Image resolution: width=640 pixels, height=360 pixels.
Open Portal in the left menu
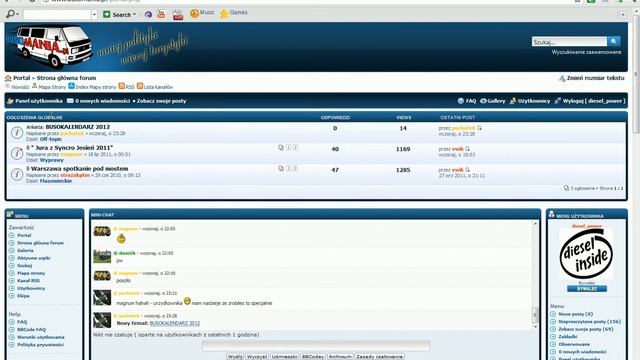click(x=24, y=236)
